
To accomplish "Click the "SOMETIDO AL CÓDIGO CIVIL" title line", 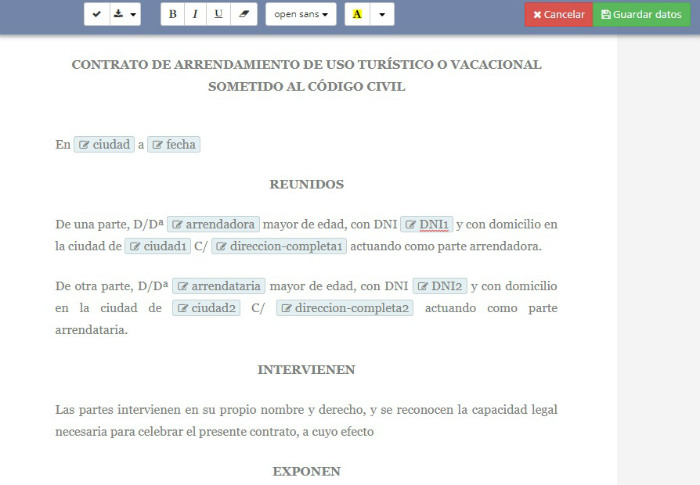I will 307,86.
